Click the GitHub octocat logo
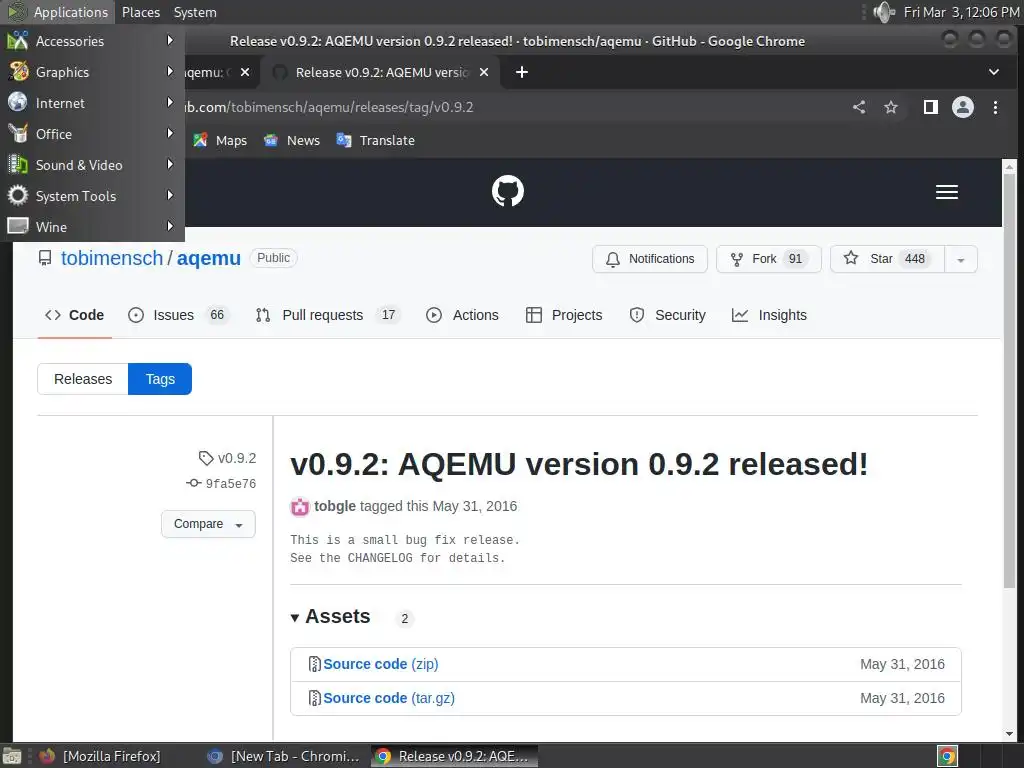Viewport: 1024px width, 768px height. (507, 191)
